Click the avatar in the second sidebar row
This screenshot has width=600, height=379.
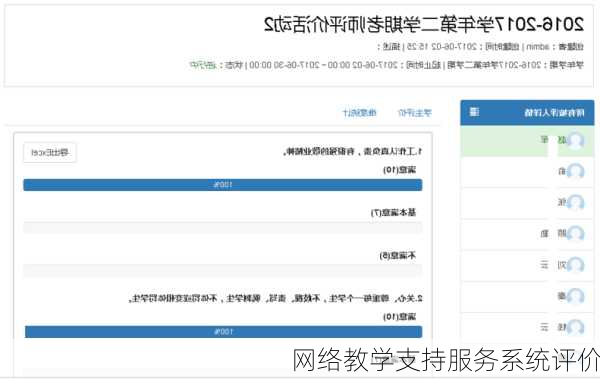tap(575, 172)
